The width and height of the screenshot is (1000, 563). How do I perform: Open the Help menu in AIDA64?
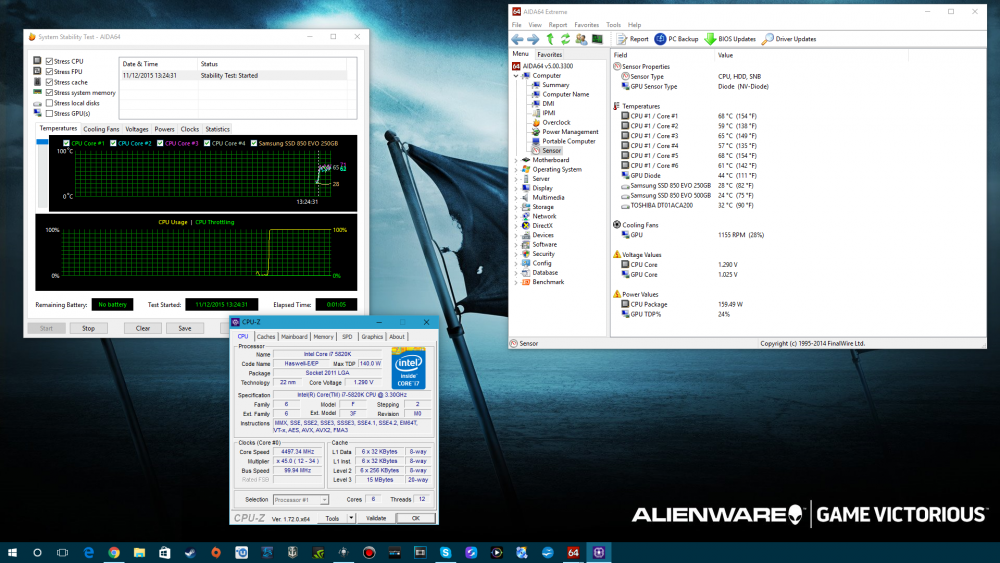tap(635, 25)
